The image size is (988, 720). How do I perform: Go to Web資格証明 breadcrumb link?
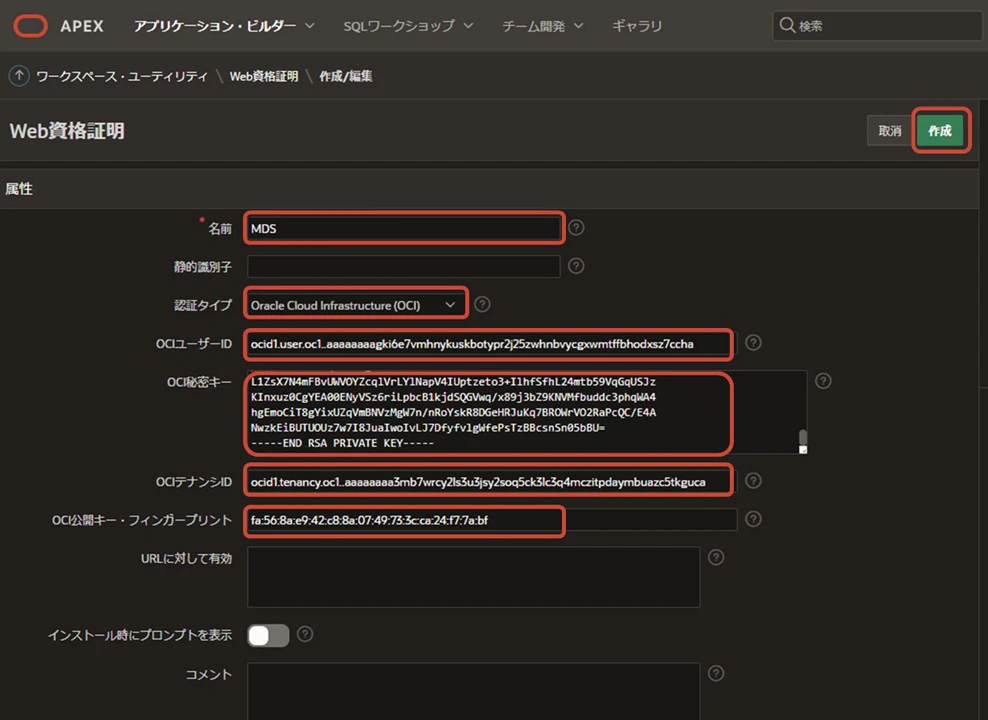pos(264,76)
